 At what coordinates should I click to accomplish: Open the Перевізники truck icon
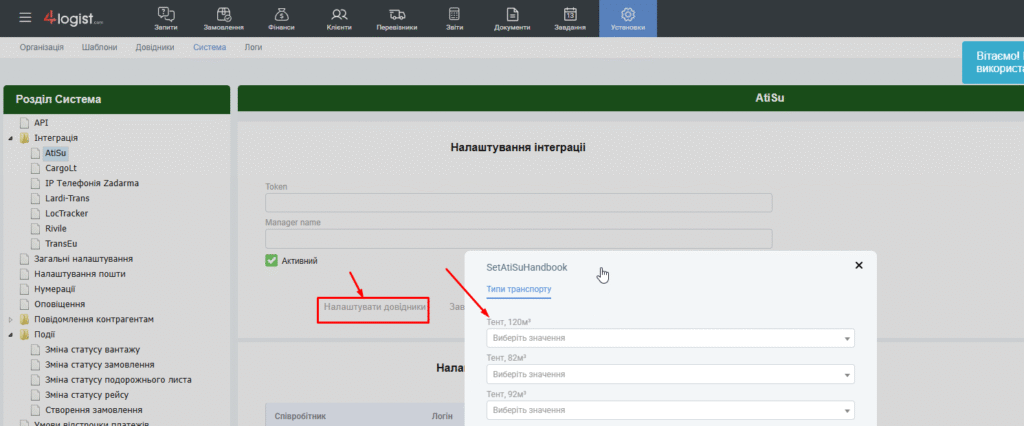click(x=396, y=18)
